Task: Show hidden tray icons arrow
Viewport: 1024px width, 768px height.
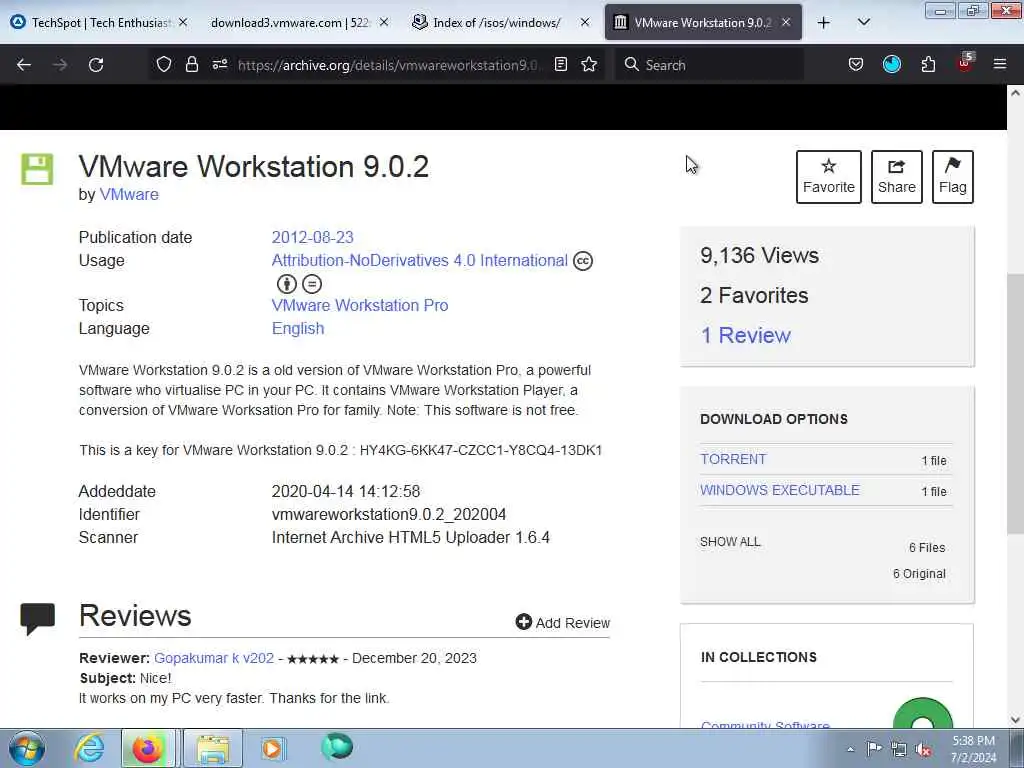Action: pyautogui.click(x=850, y=749)
